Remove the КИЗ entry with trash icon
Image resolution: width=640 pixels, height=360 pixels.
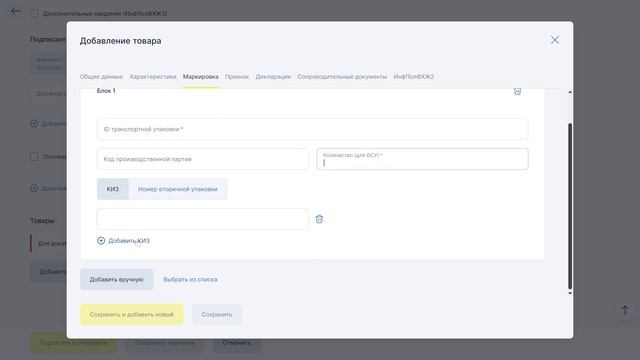tap(319, 219)
